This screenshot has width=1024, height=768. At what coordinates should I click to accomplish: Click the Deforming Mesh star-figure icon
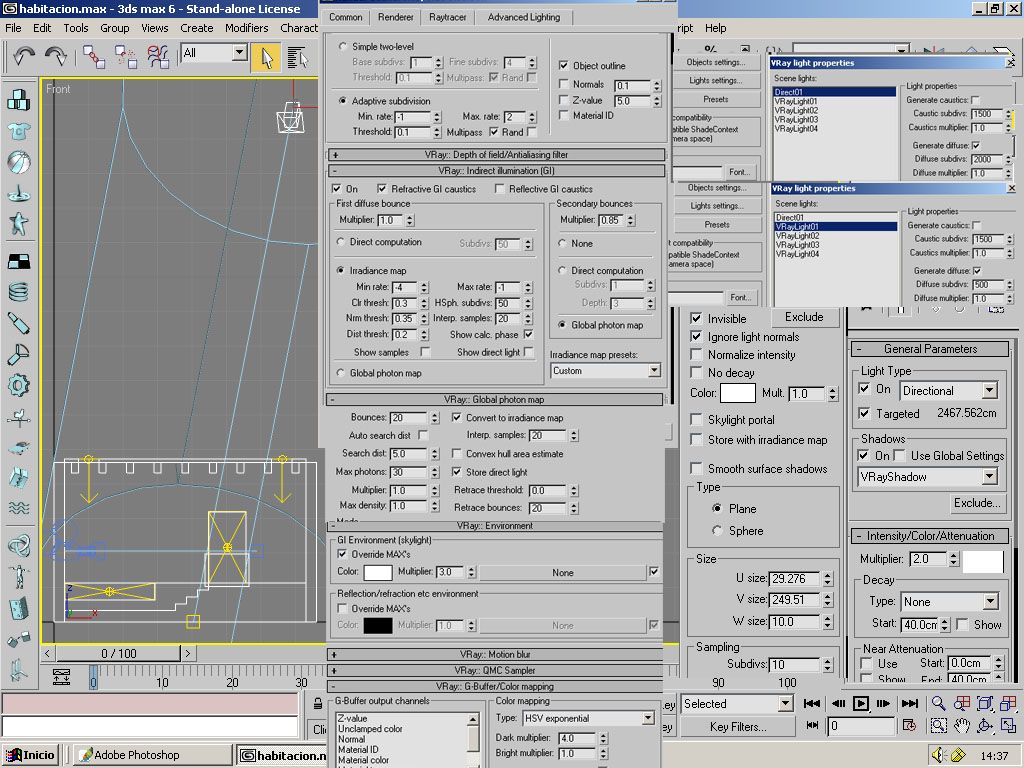[x=18, y=224]
